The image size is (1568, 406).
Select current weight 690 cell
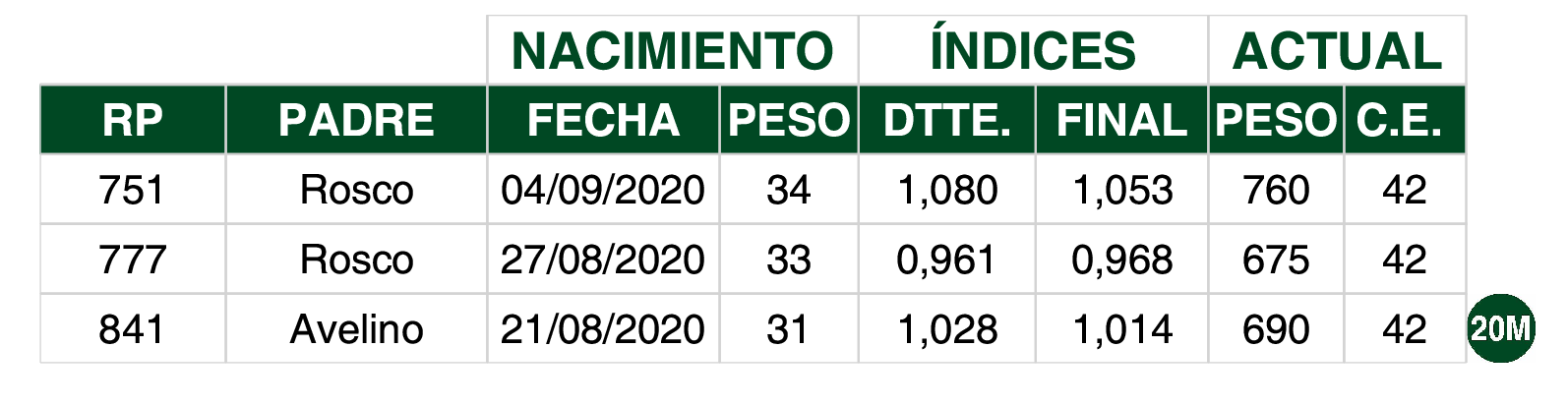point(1276,329)
